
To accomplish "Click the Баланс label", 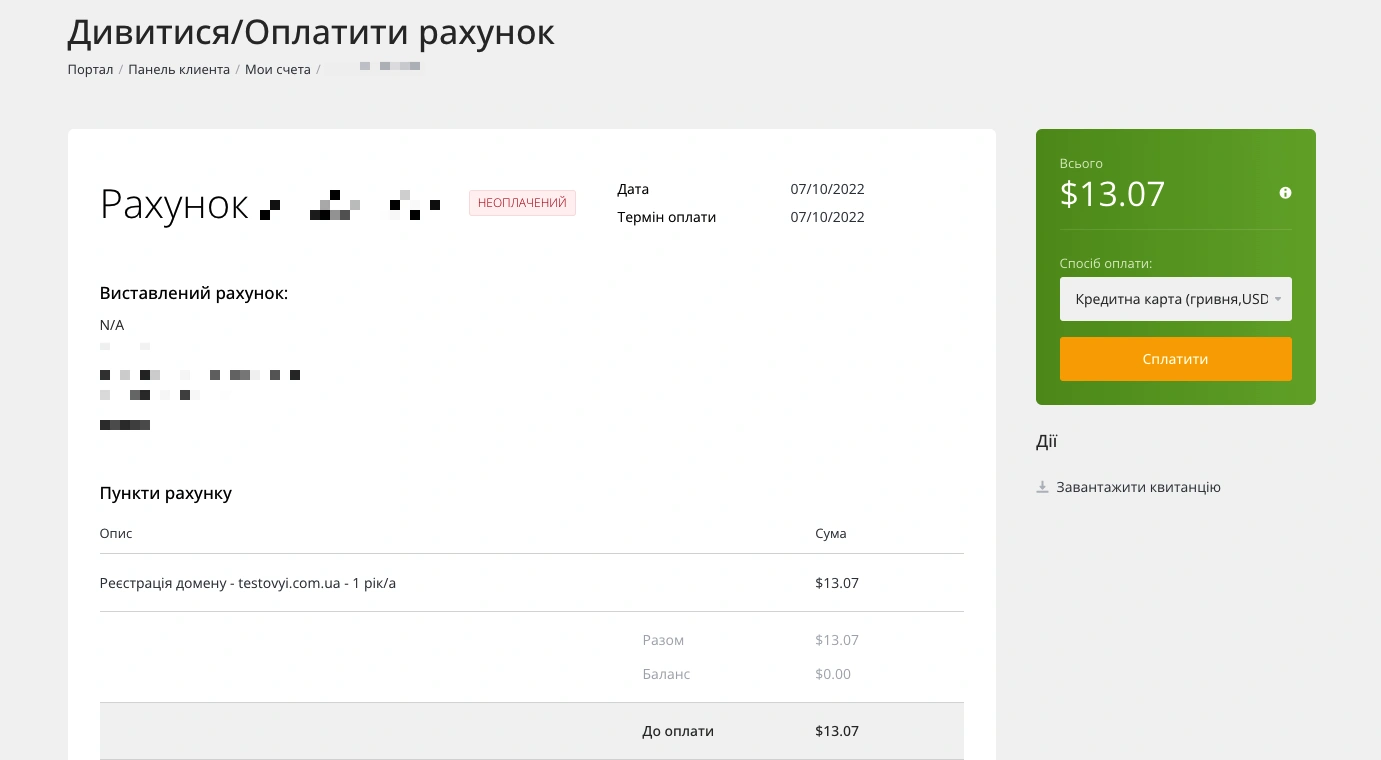I will [x=666, y=674].
